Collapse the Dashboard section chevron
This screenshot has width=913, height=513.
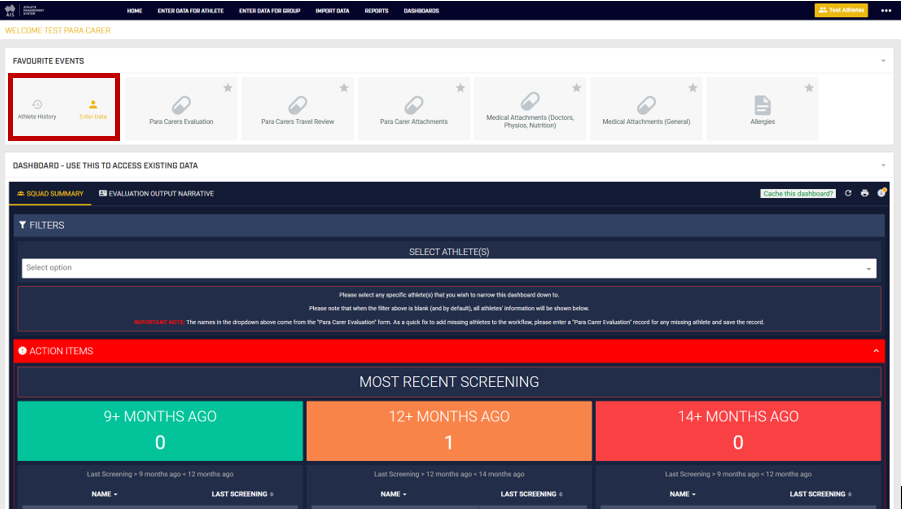[883, 165]
